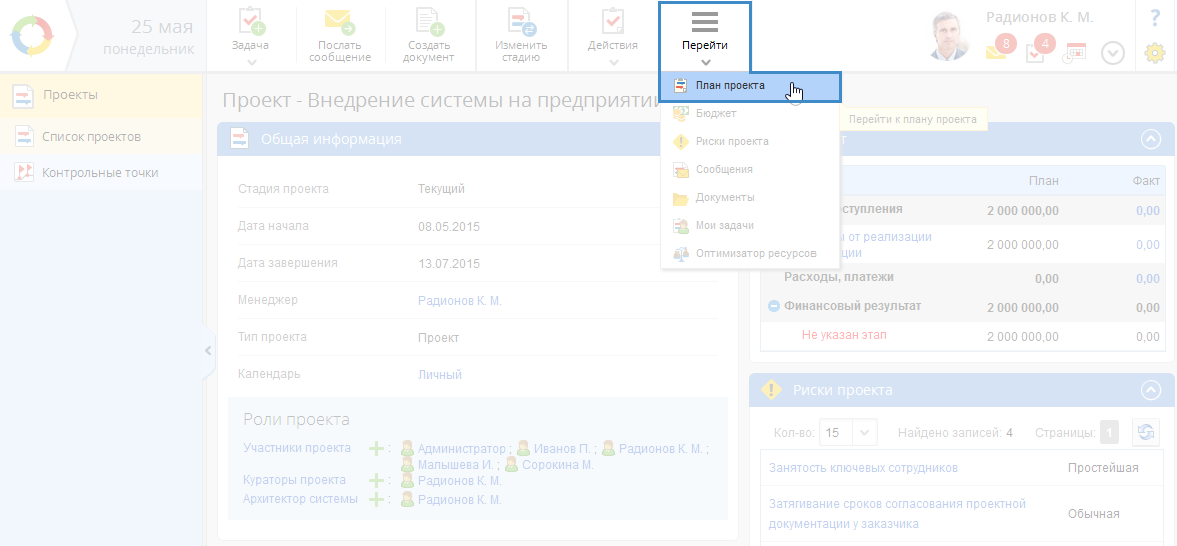Open unread messages with badge 8
1177x546 pixels.
point(997,50)
